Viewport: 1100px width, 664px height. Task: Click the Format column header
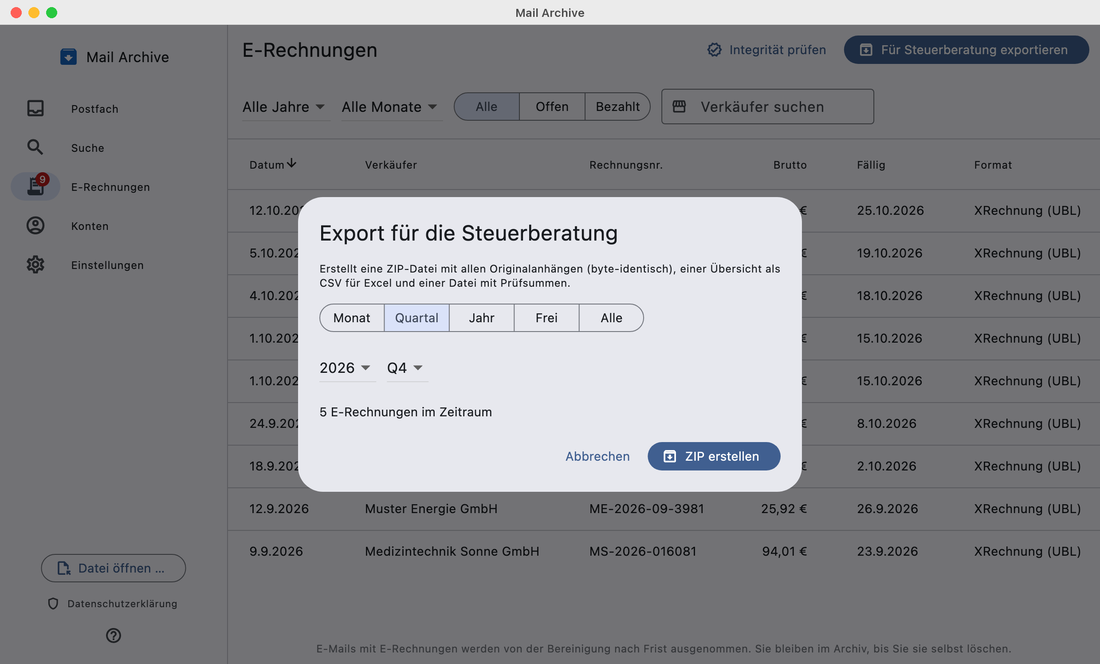993,165
